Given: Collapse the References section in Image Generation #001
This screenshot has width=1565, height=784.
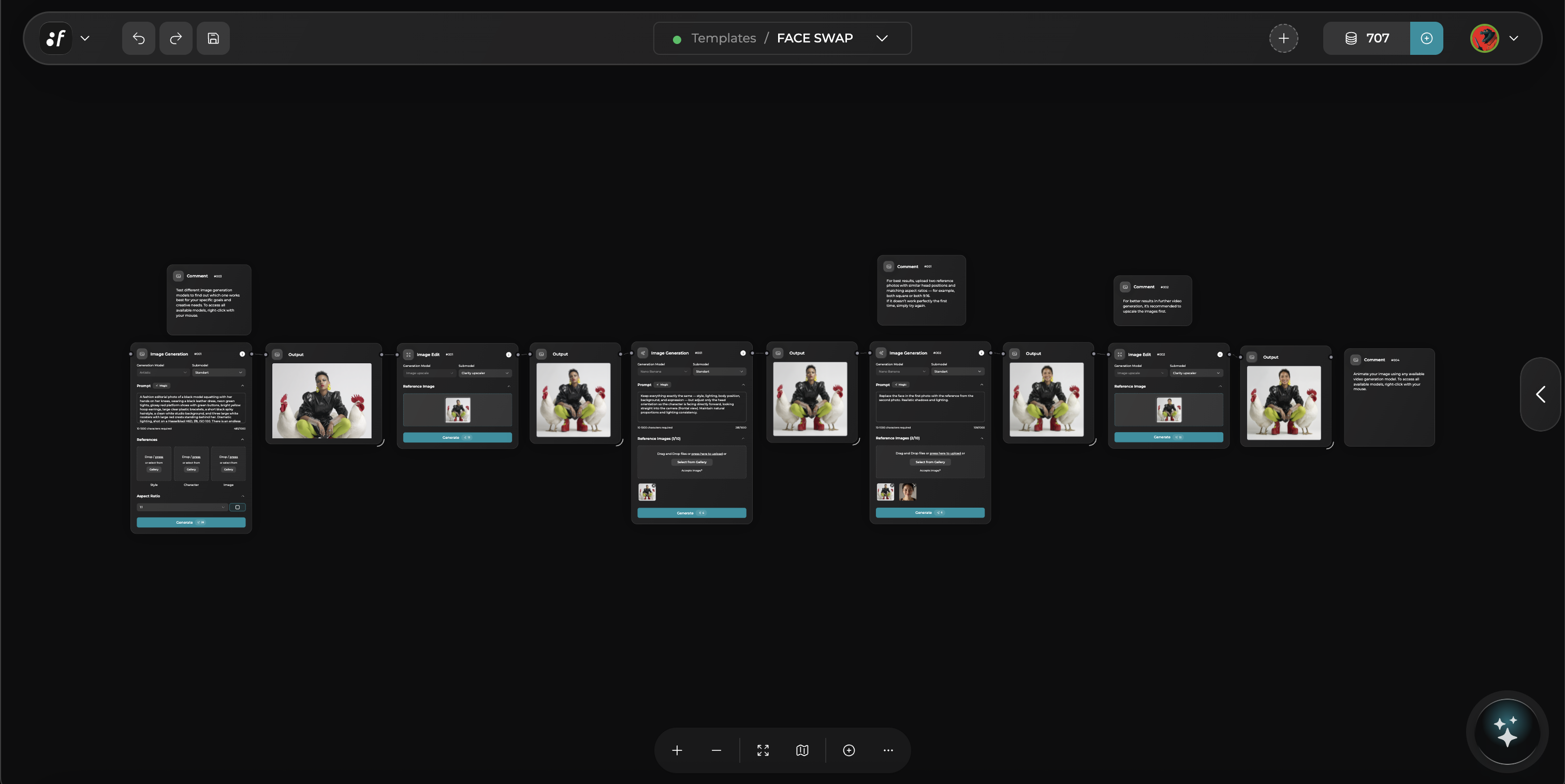Looking at the screenshot, I should point(243,440).
